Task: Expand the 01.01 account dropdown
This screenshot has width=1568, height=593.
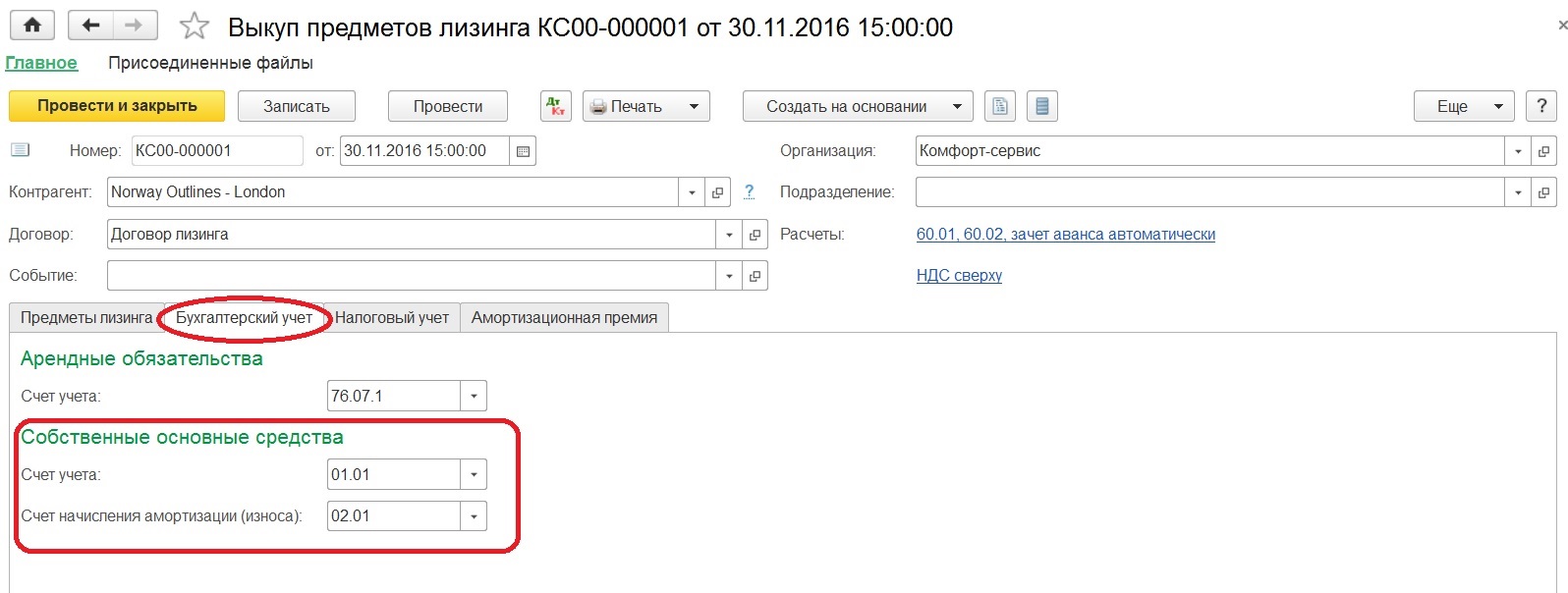Action: coord(474,475)
